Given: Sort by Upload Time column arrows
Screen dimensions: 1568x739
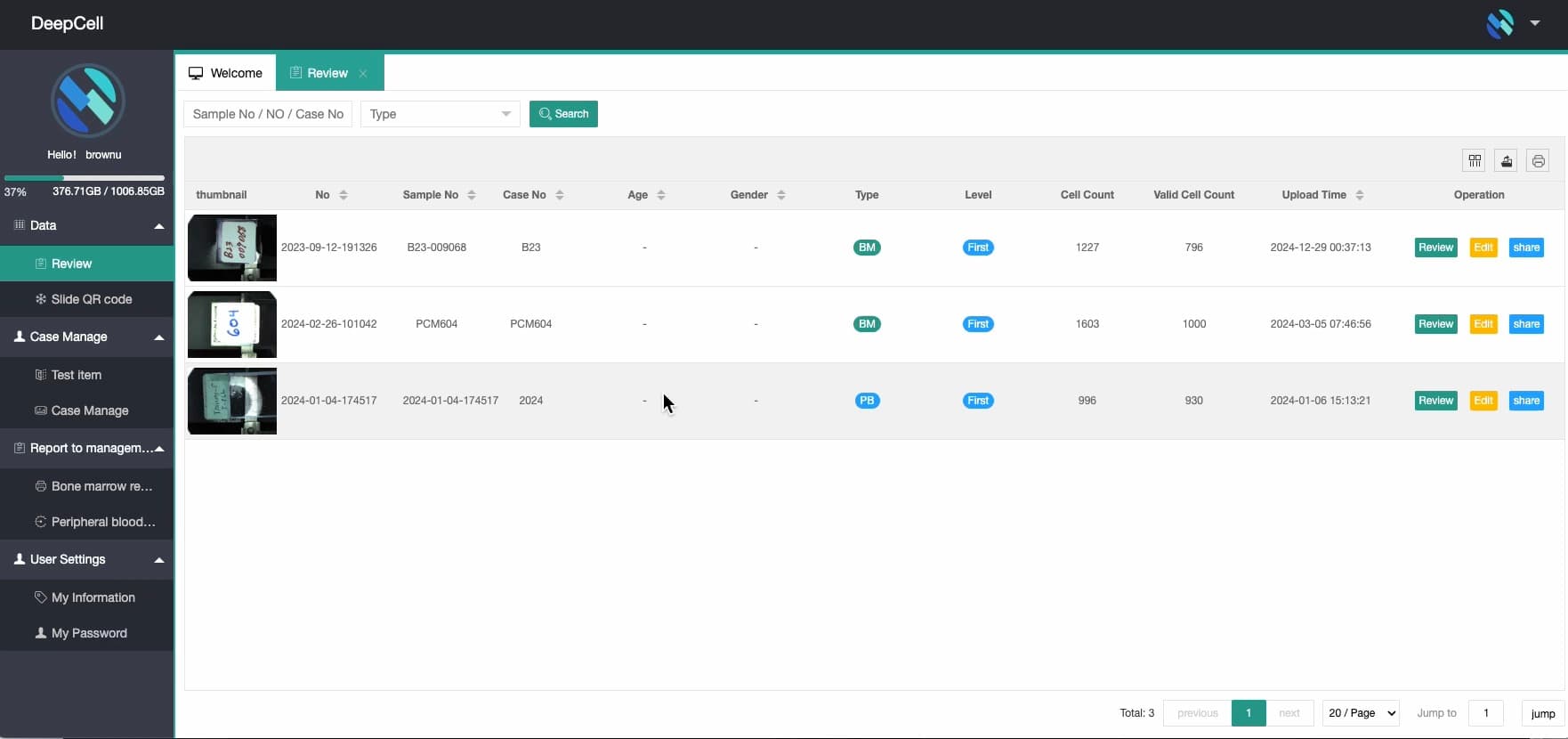Looking at the screenshot, I should [x=1359, y=195].
